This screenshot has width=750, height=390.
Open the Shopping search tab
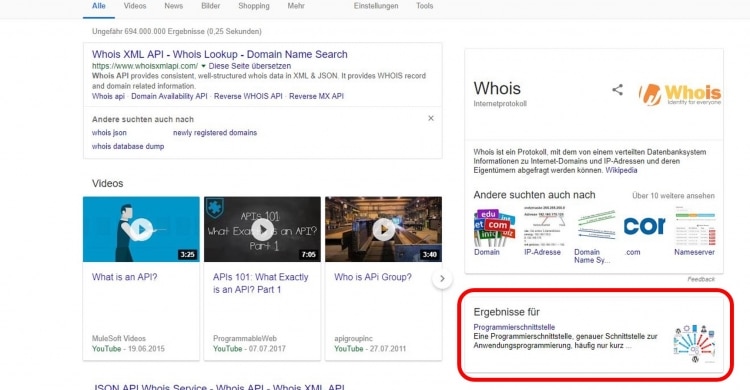tap(254, 6)
